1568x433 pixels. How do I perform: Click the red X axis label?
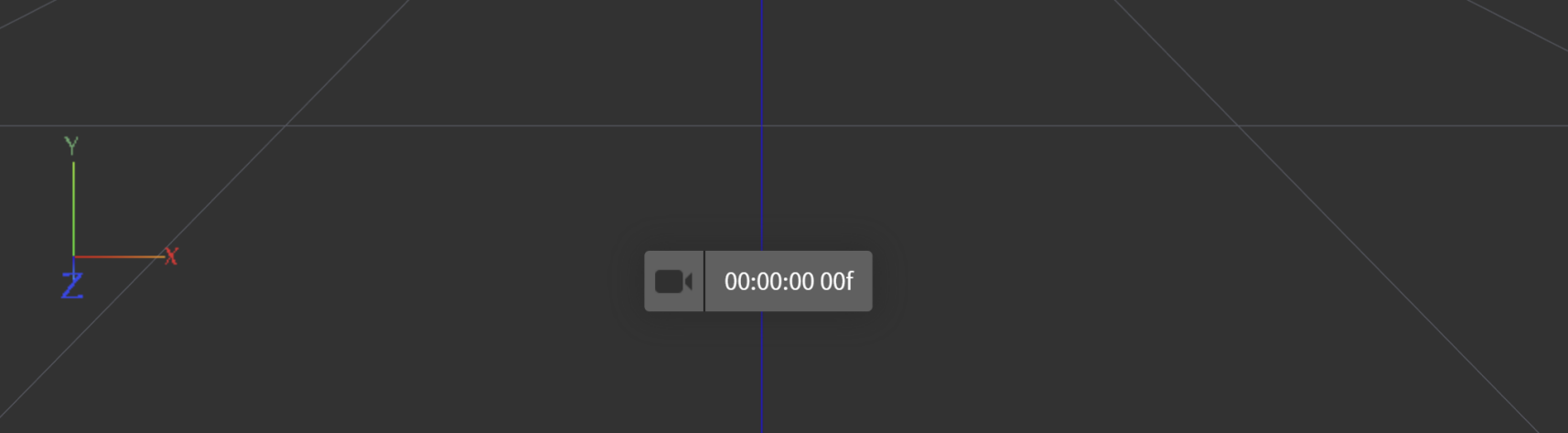[x=171, y=256]
